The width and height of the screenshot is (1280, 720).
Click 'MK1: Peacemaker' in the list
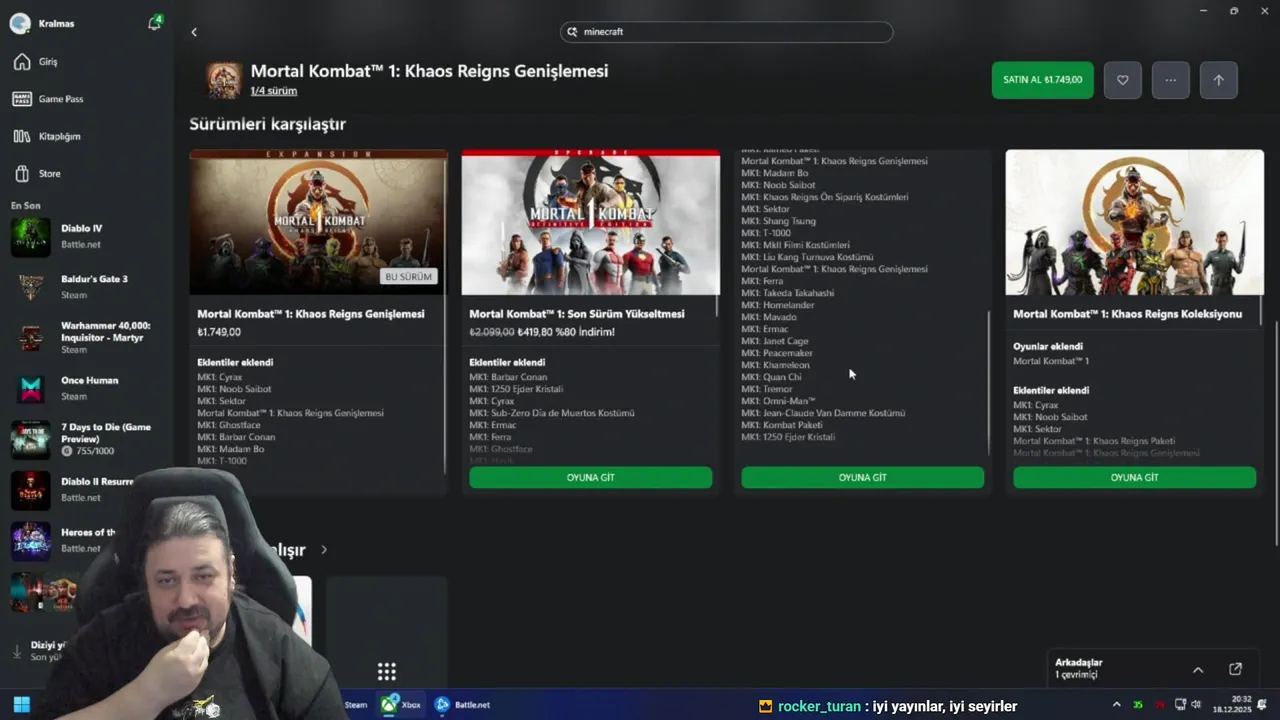pyautogui.click(x=777, y=353)
